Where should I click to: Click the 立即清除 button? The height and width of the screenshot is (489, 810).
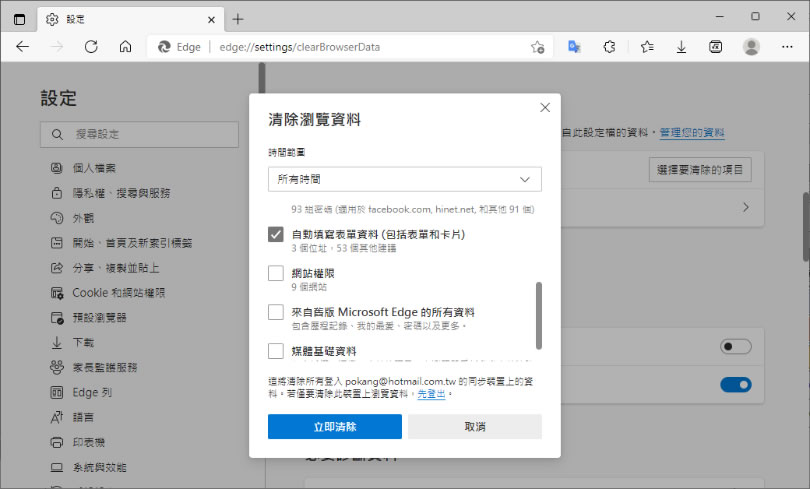click(x=334, y=427)
